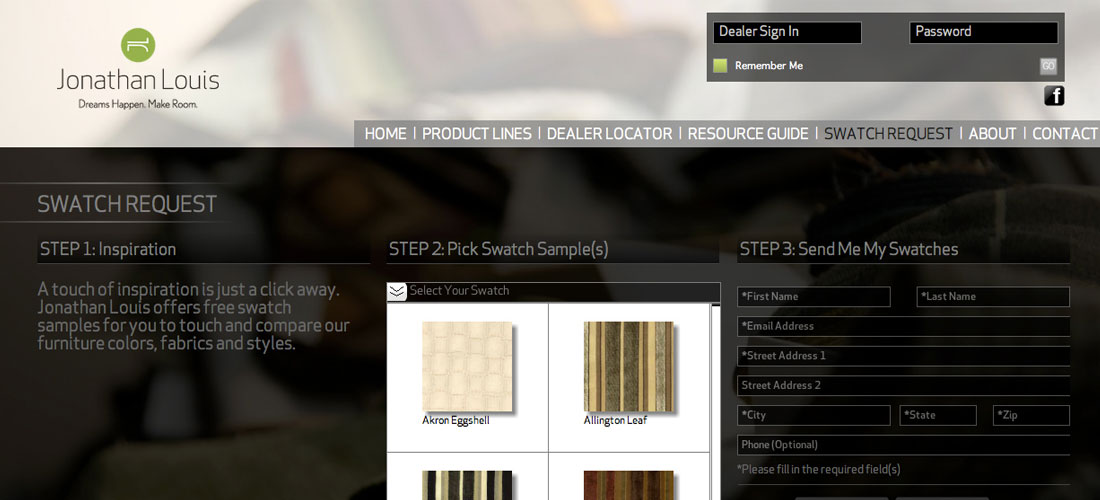Click the City field

pos(814,415)
